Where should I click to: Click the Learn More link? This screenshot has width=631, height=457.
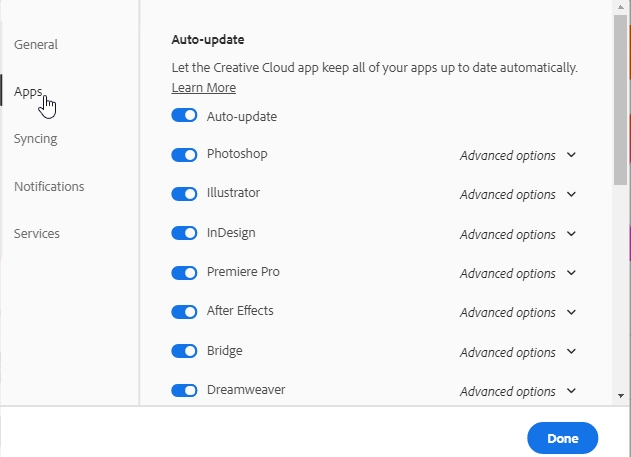pos(203,88)
